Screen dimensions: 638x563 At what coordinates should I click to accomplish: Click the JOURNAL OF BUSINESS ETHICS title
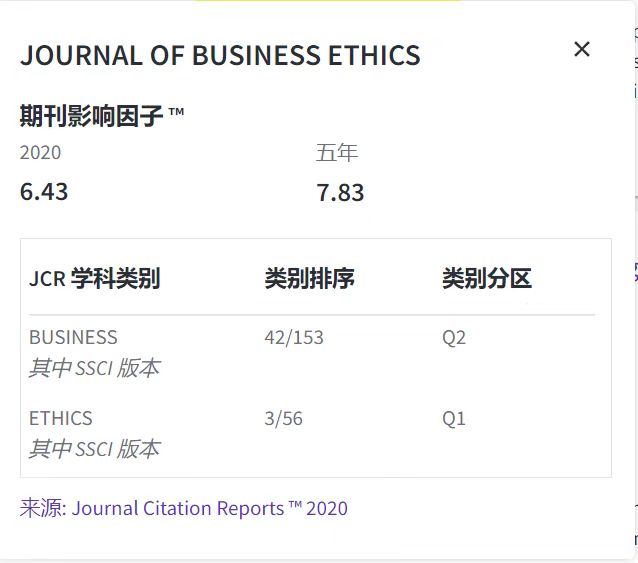click(220, 55)
